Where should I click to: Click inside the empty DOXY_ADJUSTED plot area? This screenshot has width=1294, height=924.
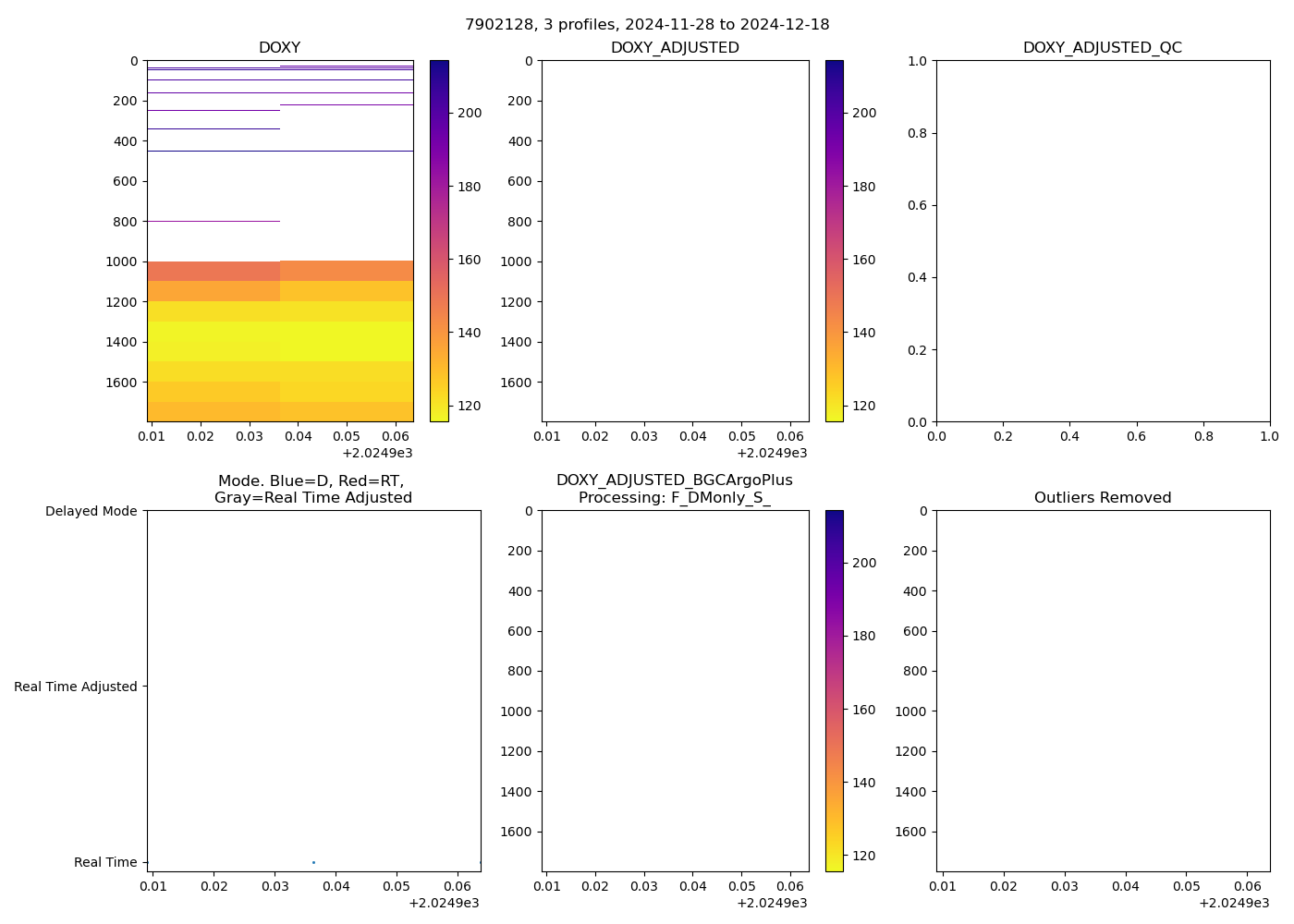point(675,240)
